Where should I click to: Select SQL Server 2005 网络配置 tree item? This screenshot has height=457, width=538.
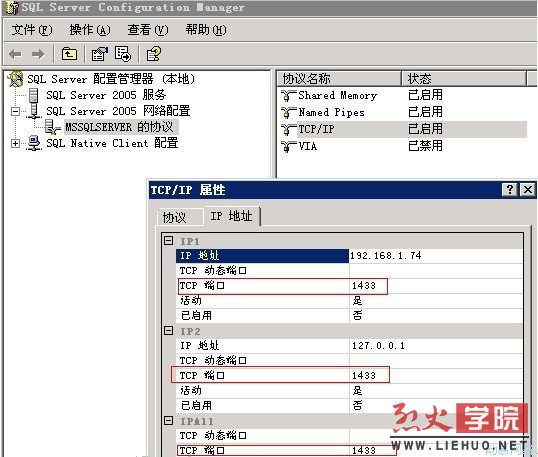[x=118, y=111]
